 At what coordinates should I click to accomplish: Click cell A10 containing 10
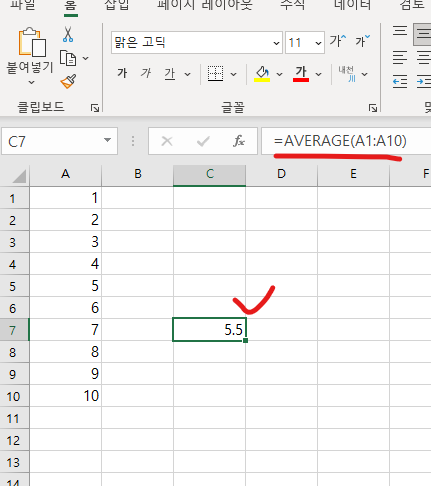click(66, 396)
